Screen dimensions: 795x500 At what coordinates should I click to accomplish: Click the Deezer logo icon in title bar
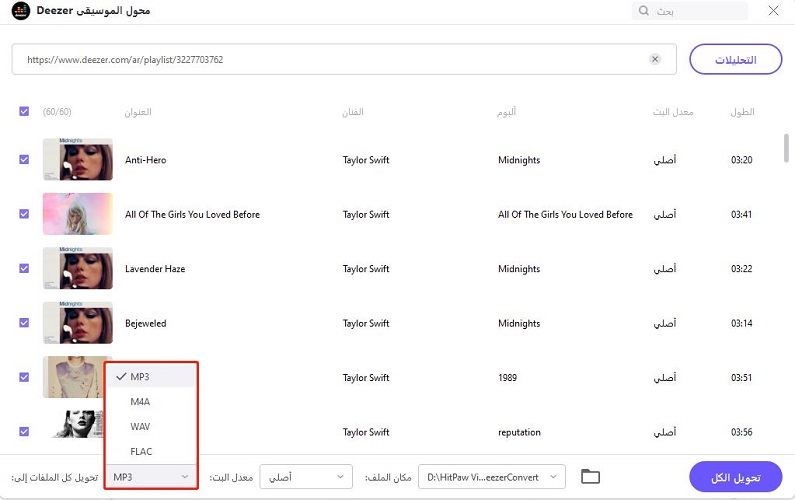[20, 11]
